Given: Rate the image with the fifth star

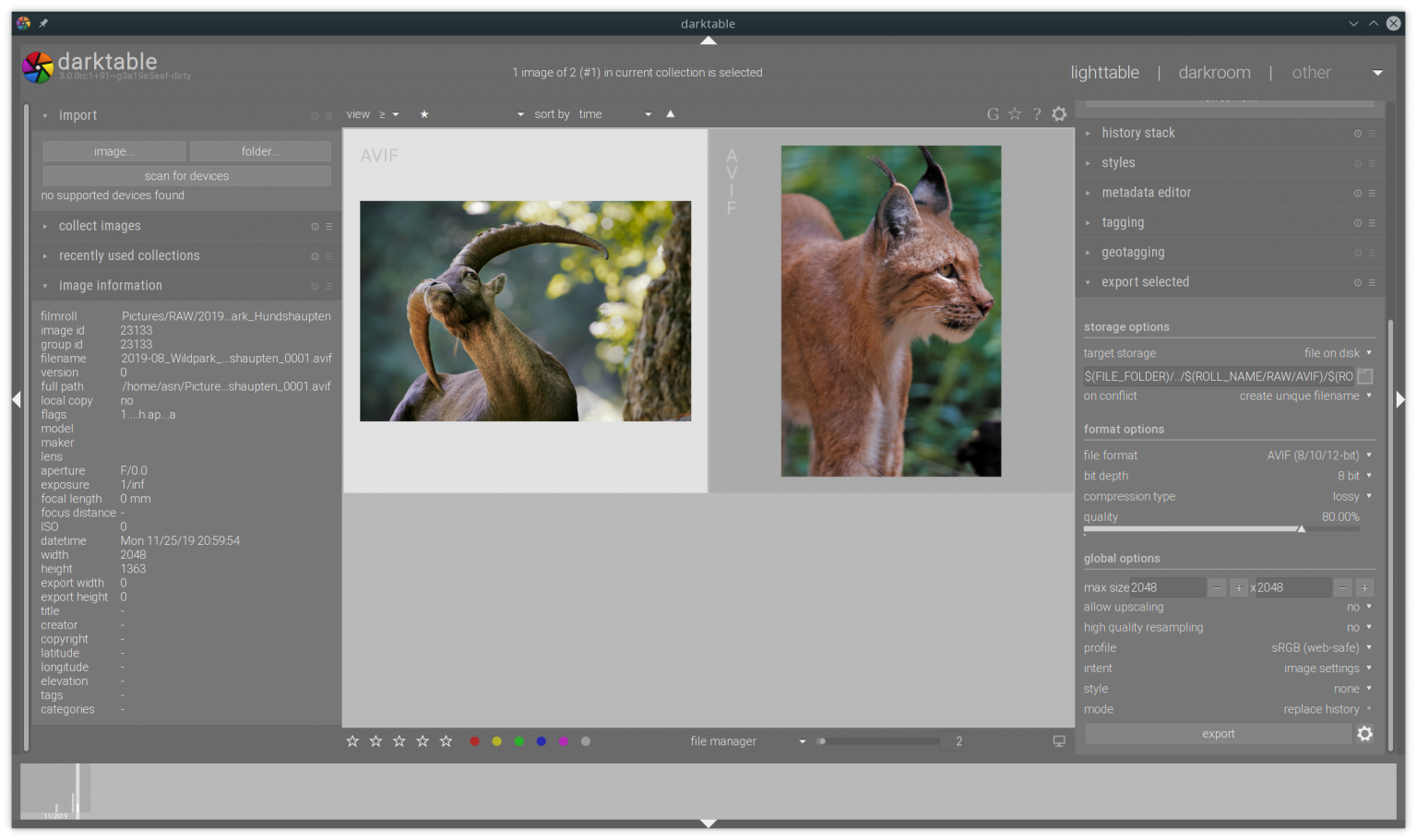Looking at the screenshot, I should 446,740.
